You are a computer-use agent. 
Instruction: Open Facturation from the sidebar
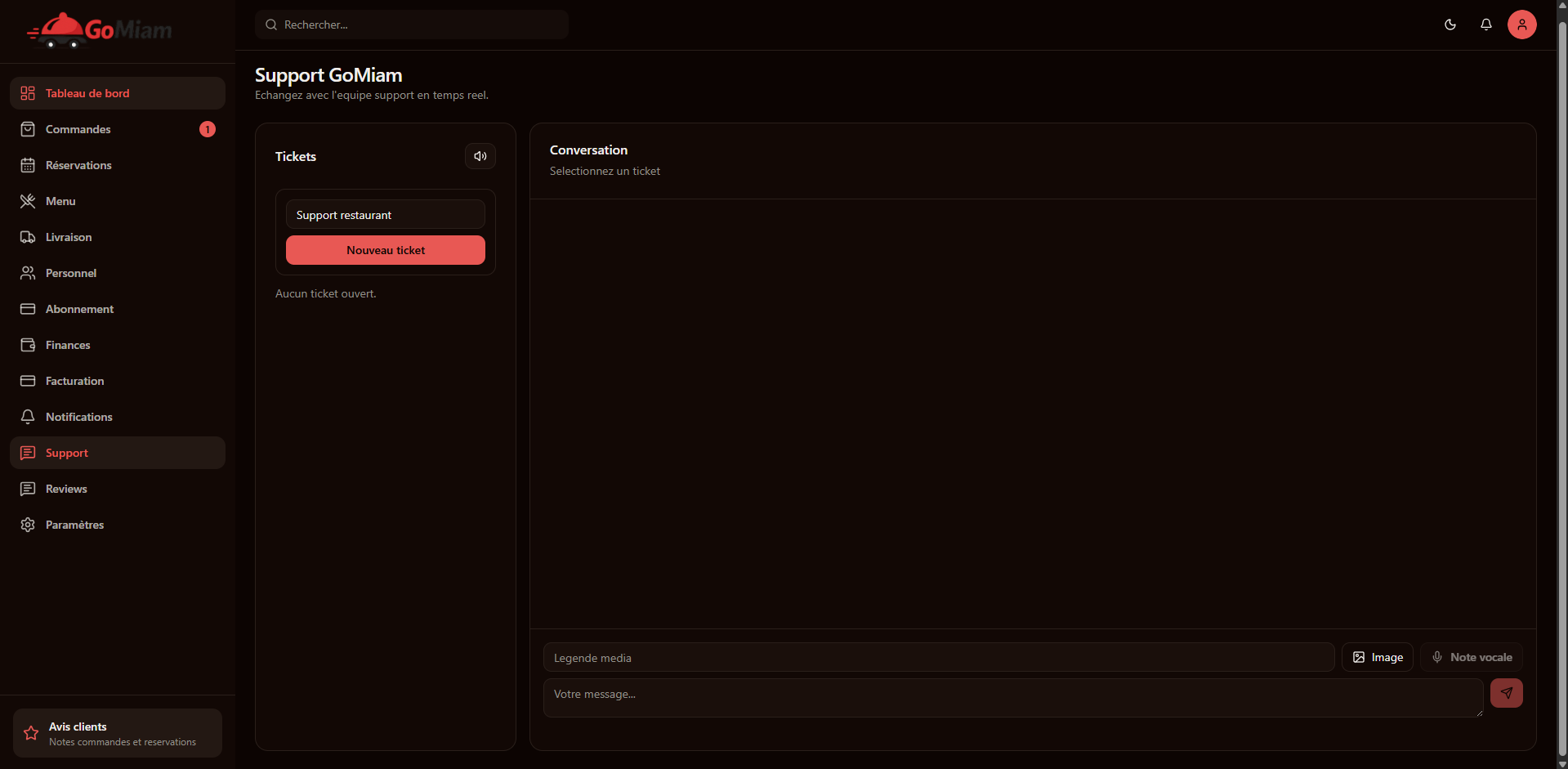point(118,381)
